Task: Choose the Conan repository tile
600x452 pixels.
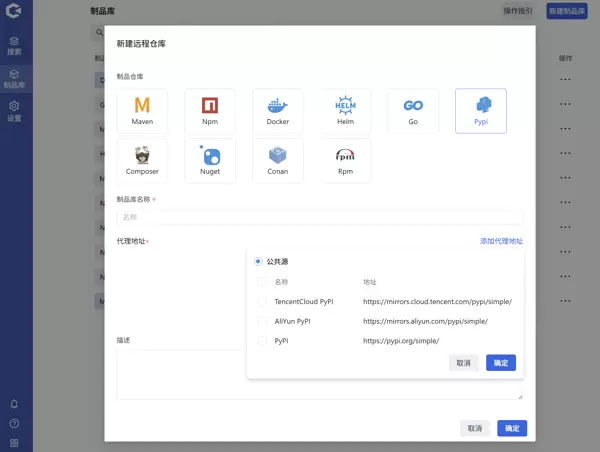Action: [x=277, y=161]
